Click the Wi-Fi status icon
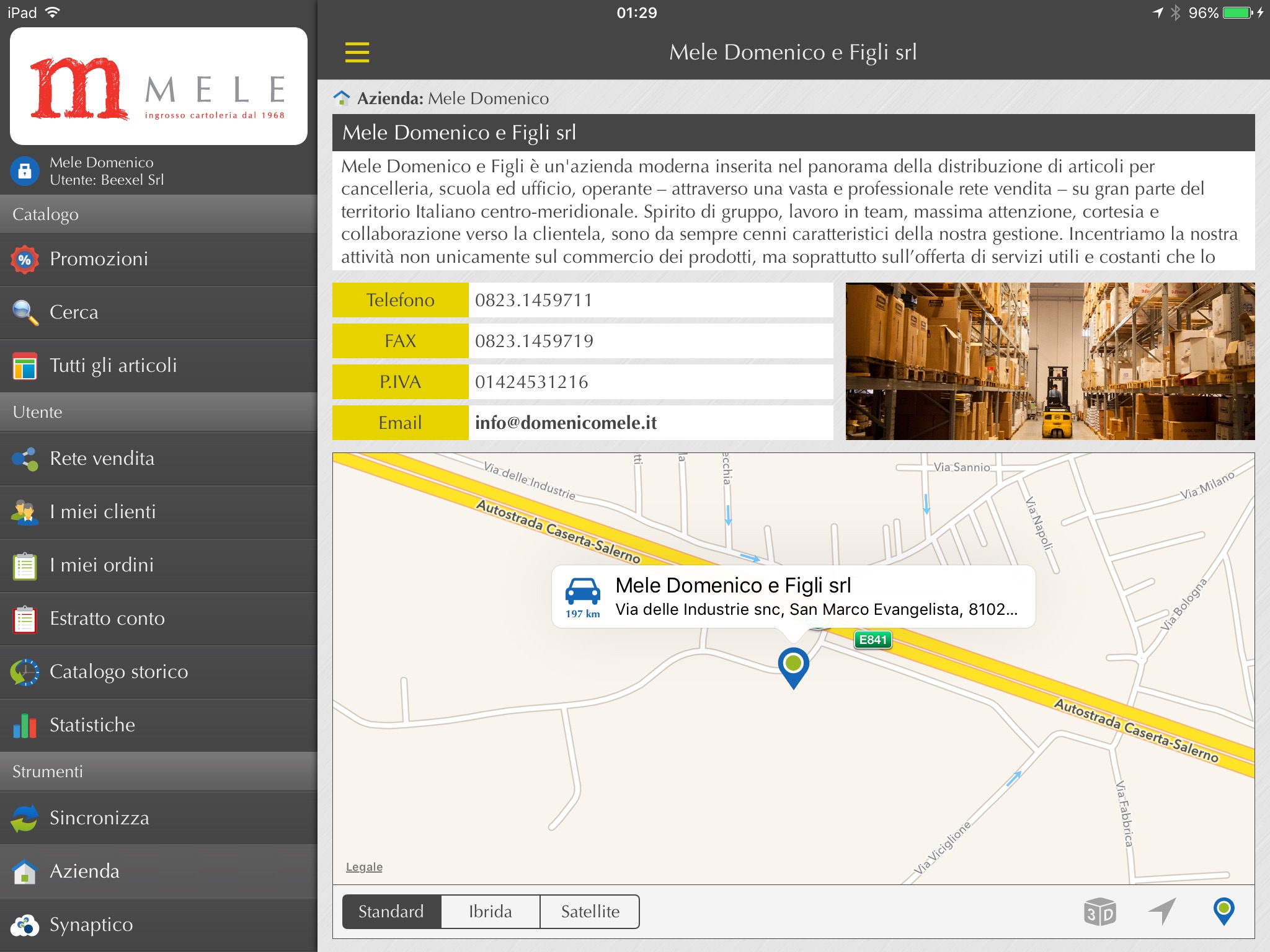The image size is (1270, 952). point(53,12)
